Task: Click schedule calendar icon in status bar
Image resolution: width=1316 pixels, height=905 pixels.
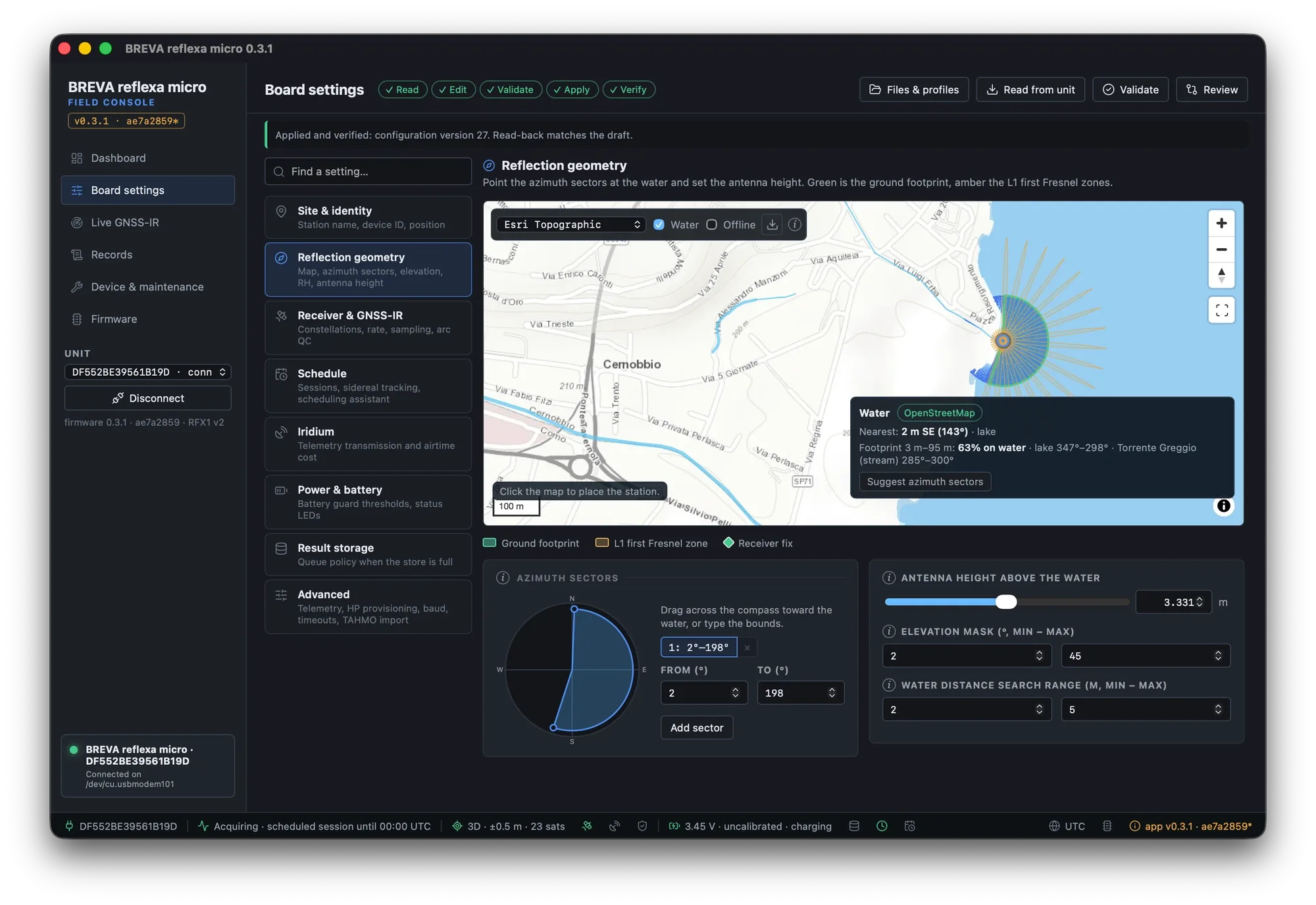Action: click(x=910, y=826)
